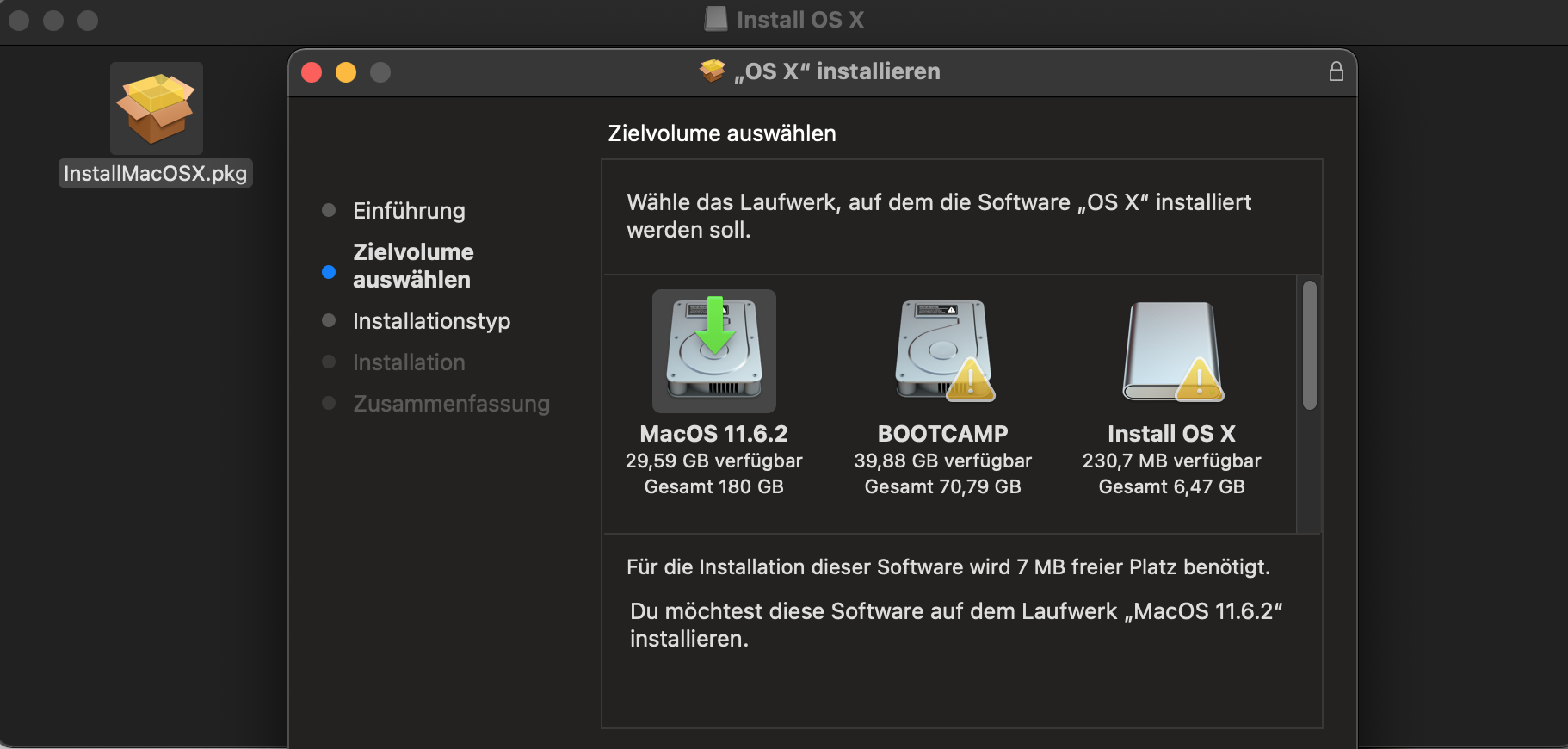The height and width of the screenshot is (749, 1568).
Task: Click the dimmed Installation step in sidebar
Action: (409, 362)
